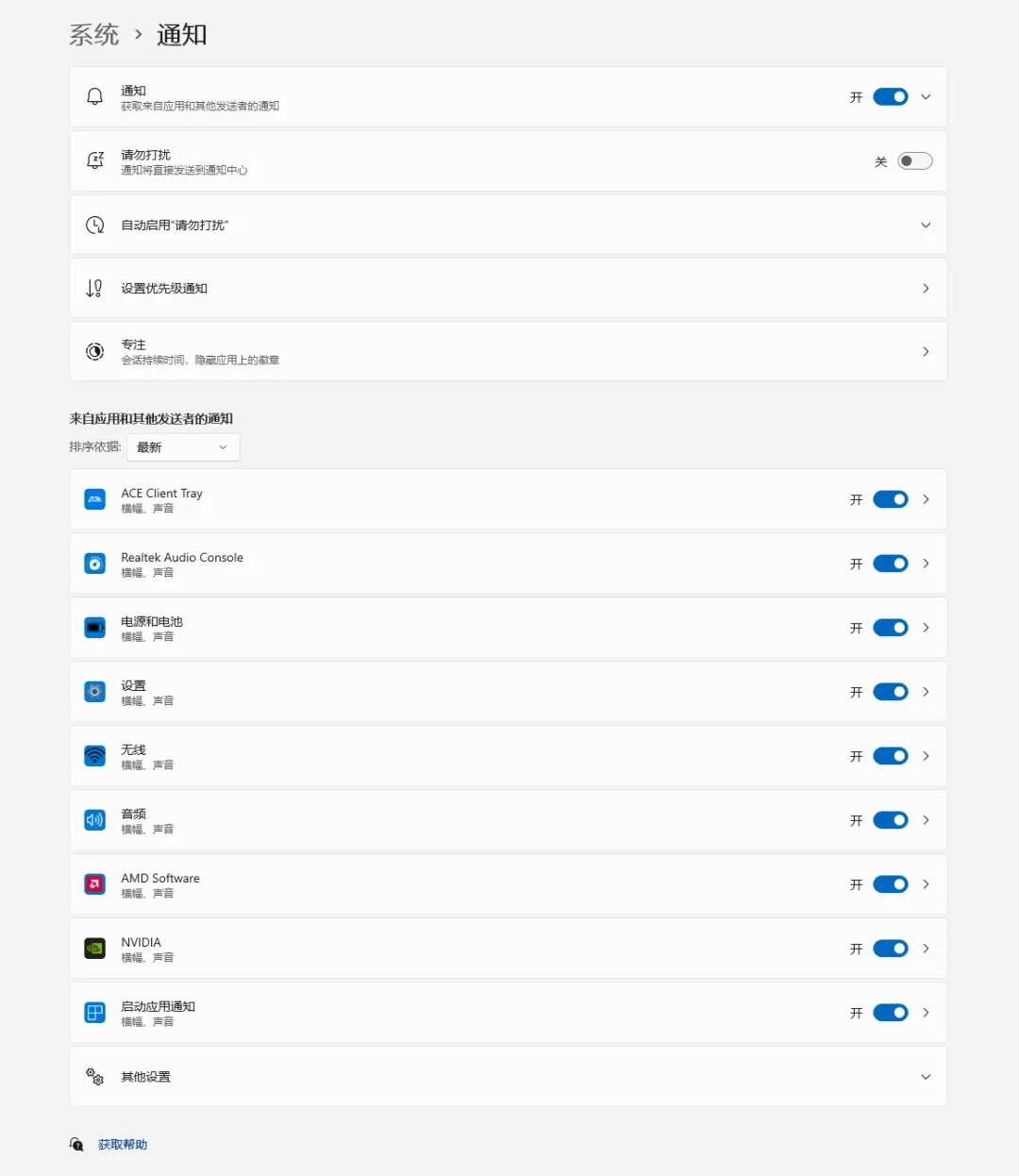Go back to 系统 in breadcrumb

[x=94, y=35]
